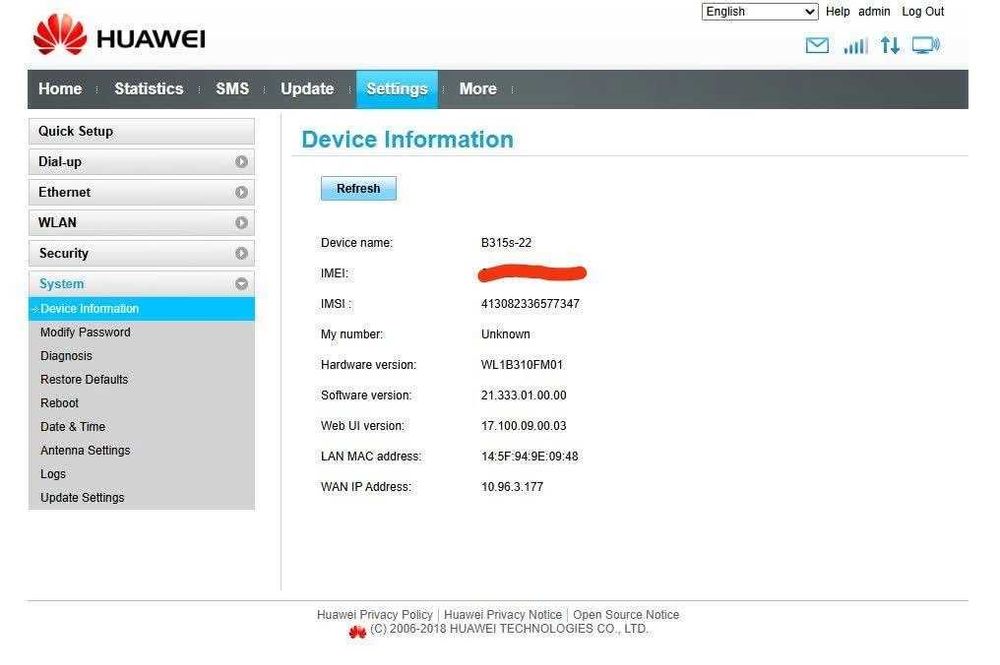Click the Huawei logo at top left
Image resolution: width=1000 pixels, height=665 pixels.
point(119,35)
